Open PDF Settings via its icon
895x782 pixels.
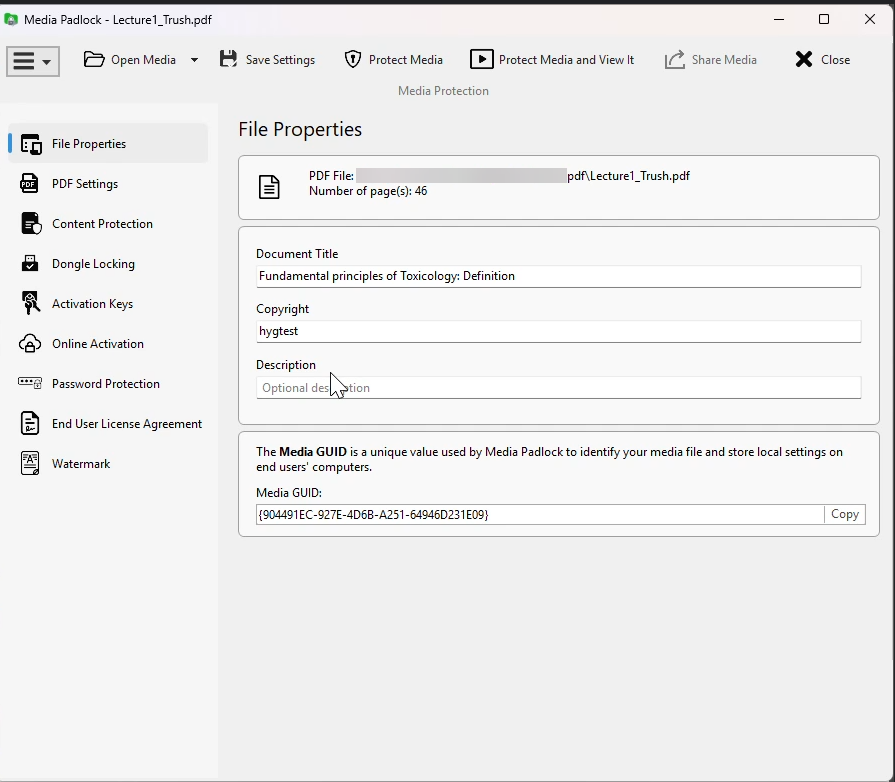pos(31,184)
